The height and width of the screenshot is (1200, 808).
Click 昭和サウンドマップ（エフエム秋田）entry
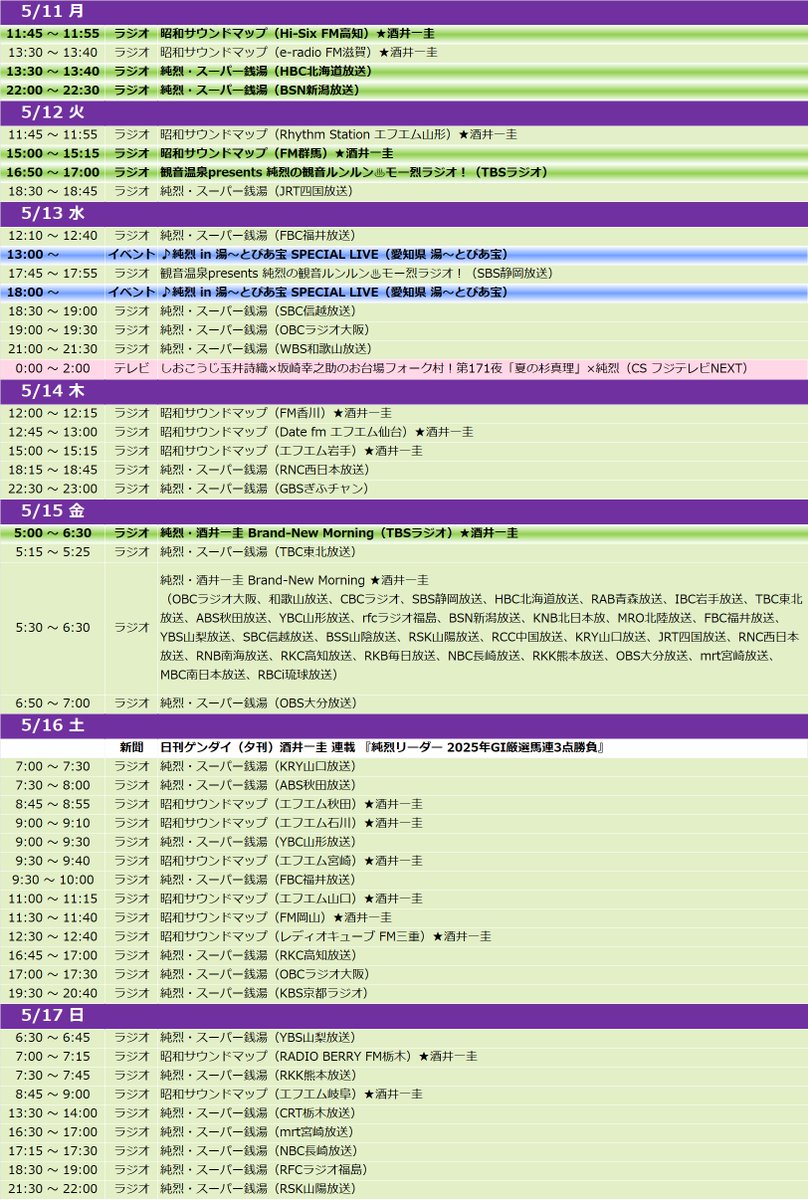[x=291, y=803]
